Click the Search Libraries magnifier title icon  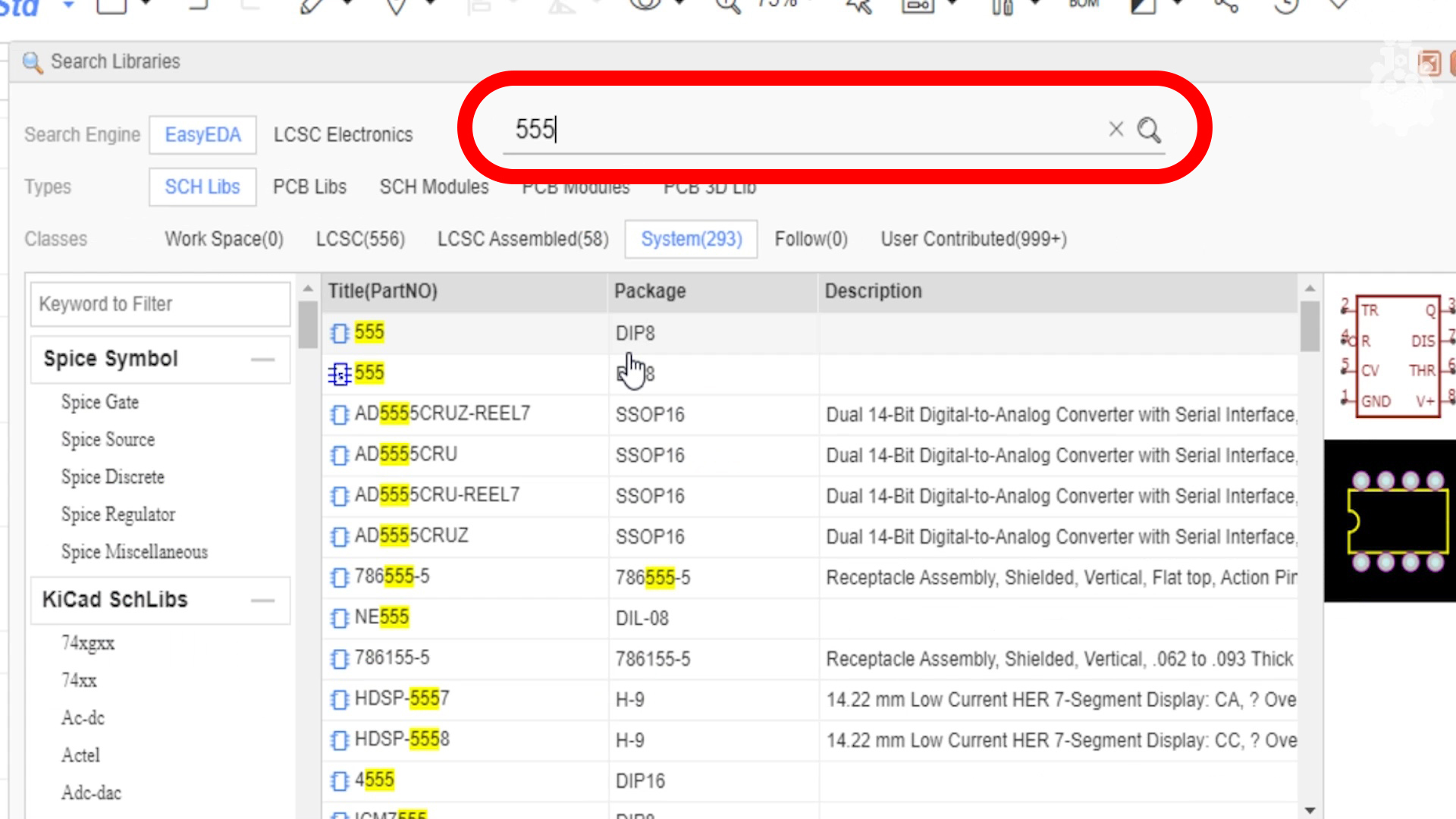pos(32,62)
